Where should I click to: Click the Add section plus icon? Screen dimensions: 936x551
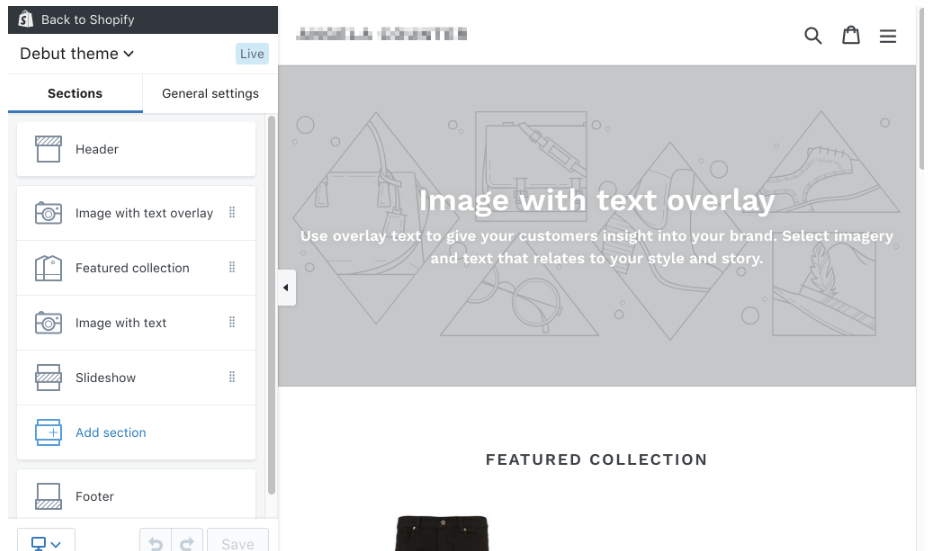pos(48,433)
